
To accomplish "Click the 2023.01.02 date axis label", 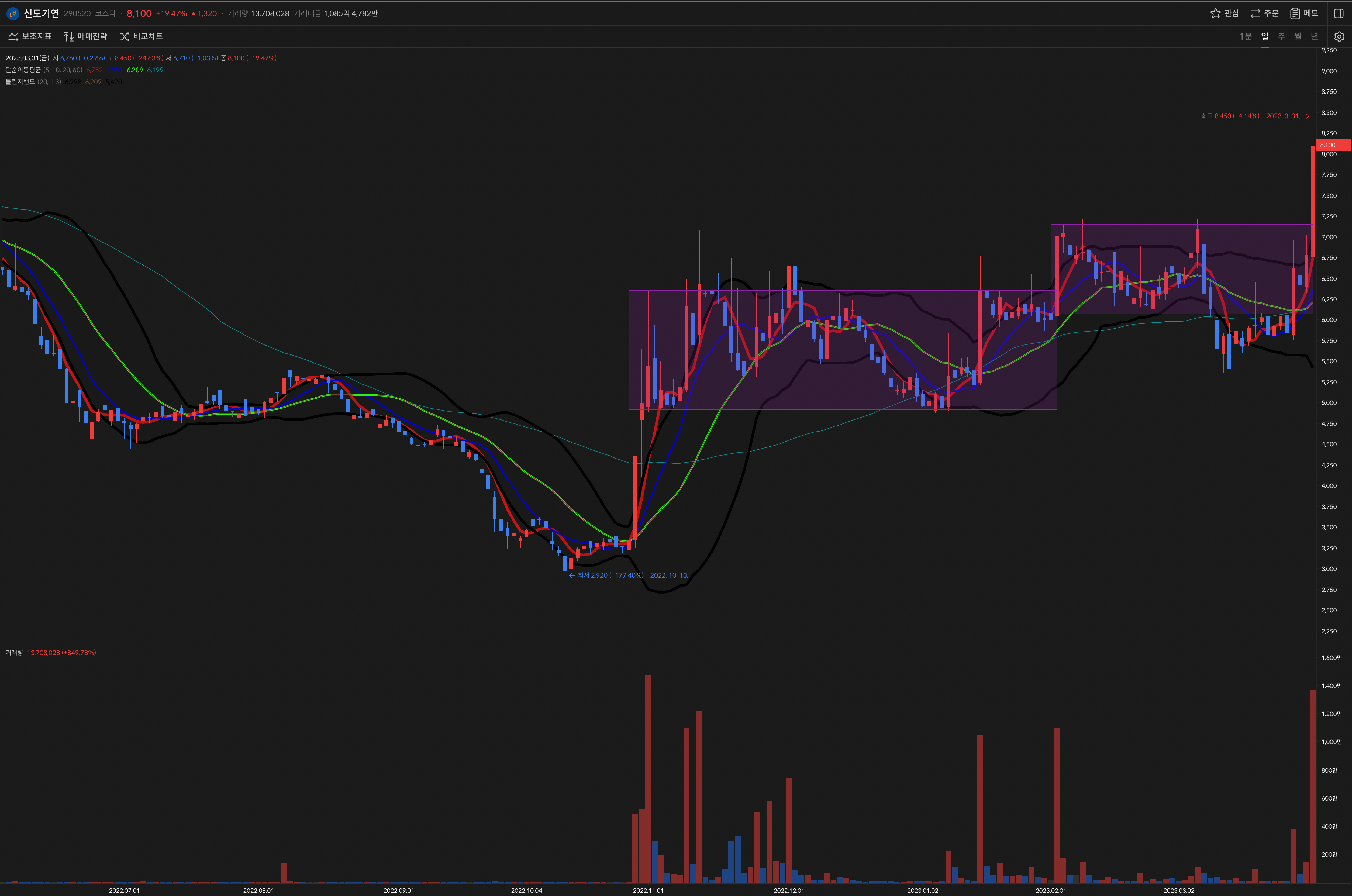I will (923, 890).
